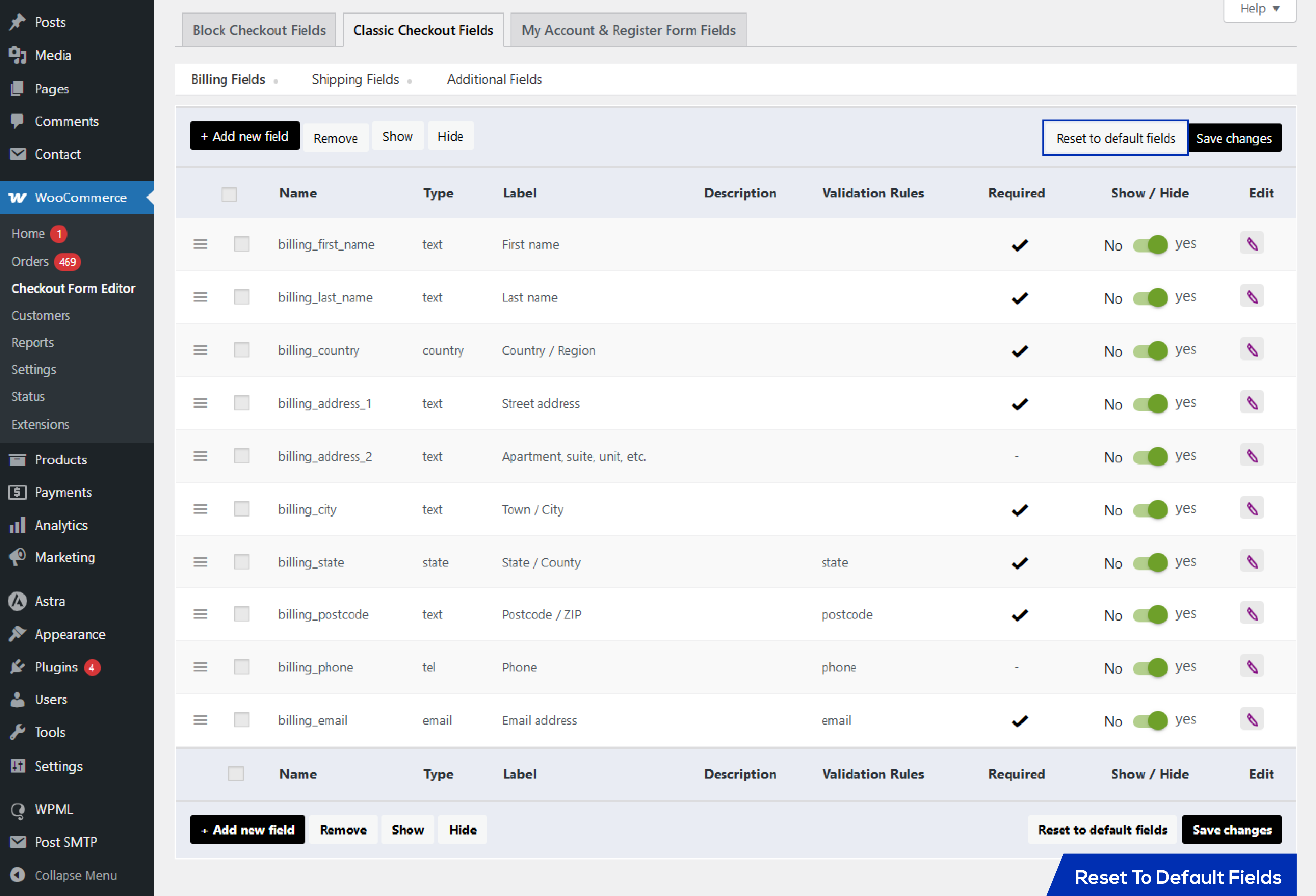Grab the drag handle of billing_country row
Screen dimensions: 1316x896
click(200, 350)
